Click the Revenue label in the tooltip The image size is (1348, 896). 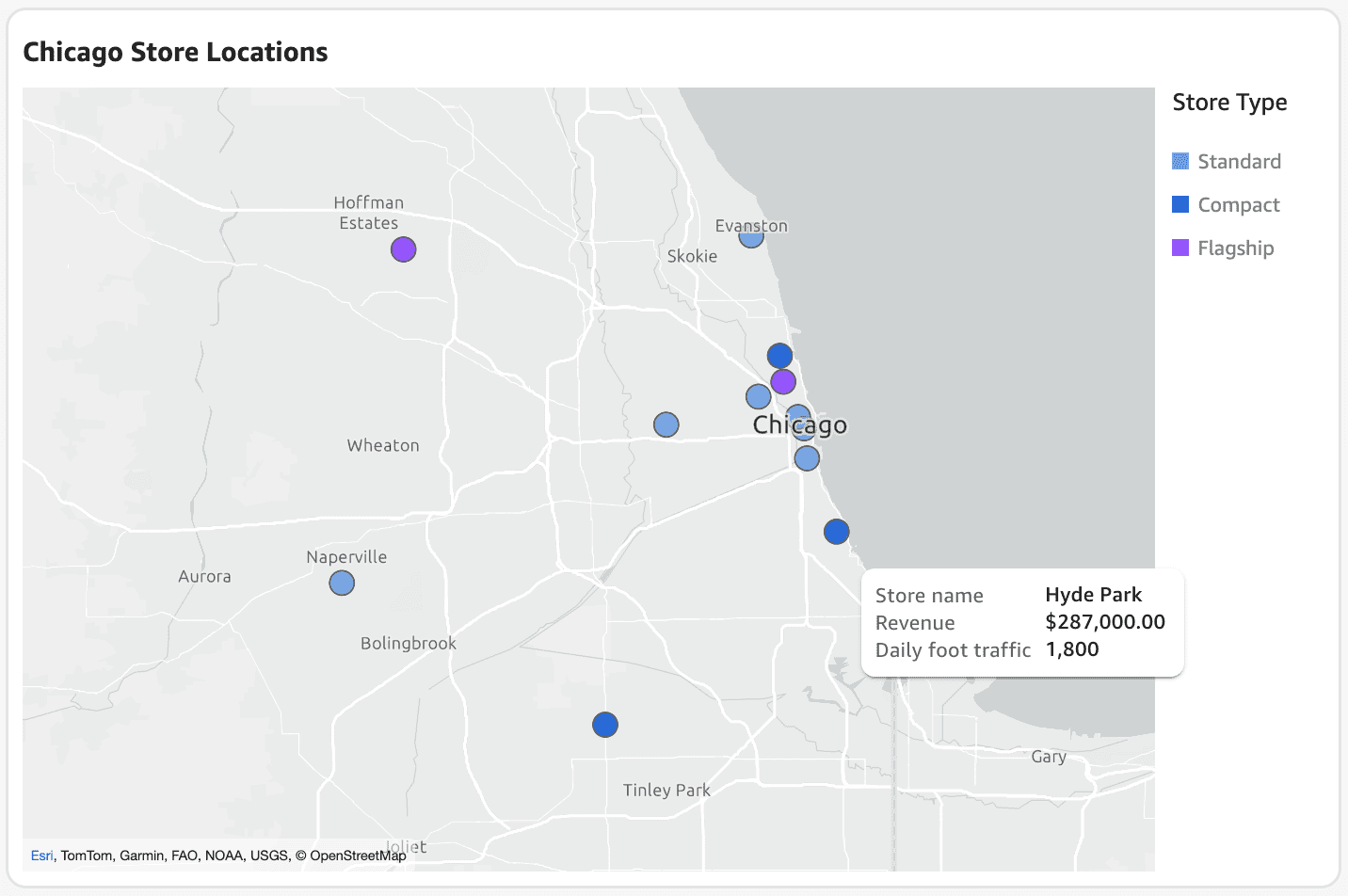click(x=915, y=623)
